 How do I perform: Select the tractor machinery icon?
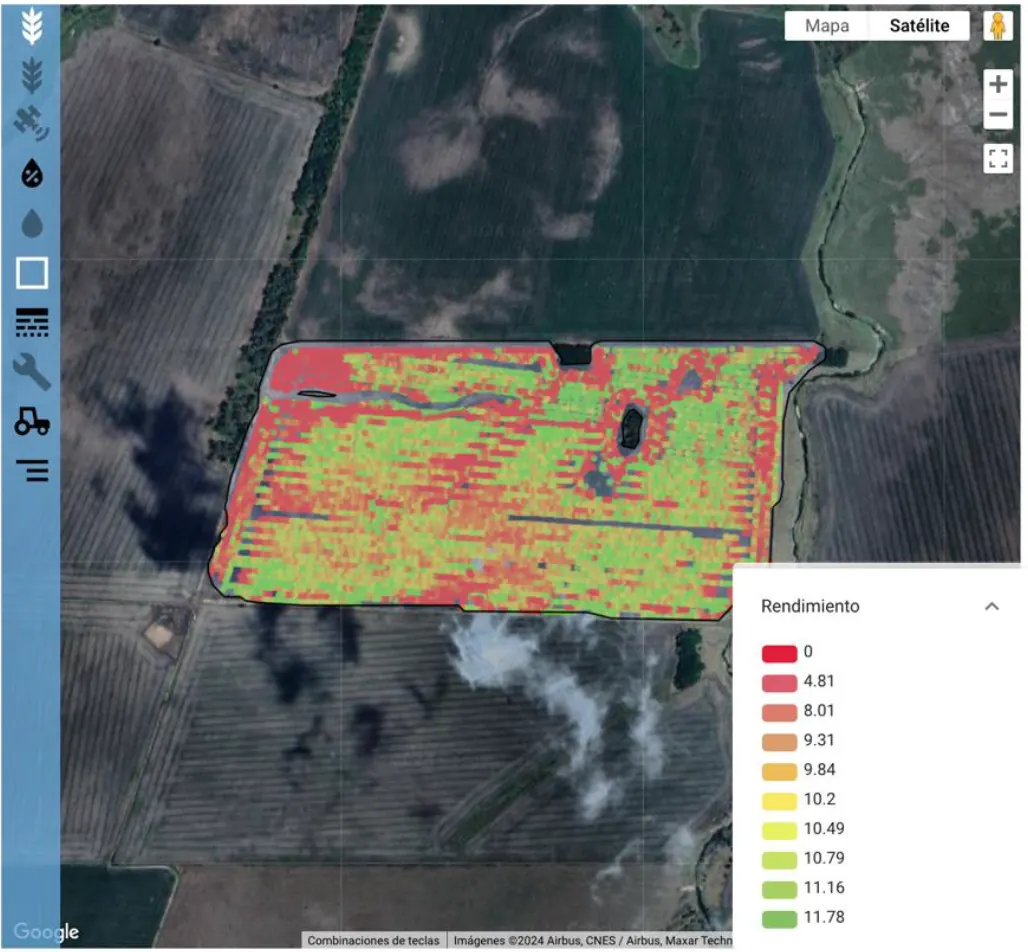click(x=31, y=421)
